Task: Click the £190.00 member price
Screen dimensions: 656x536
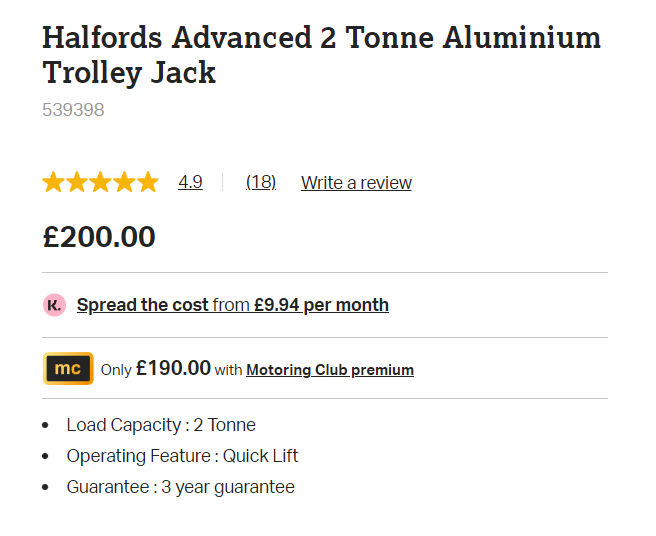Action: click(173, 369)
